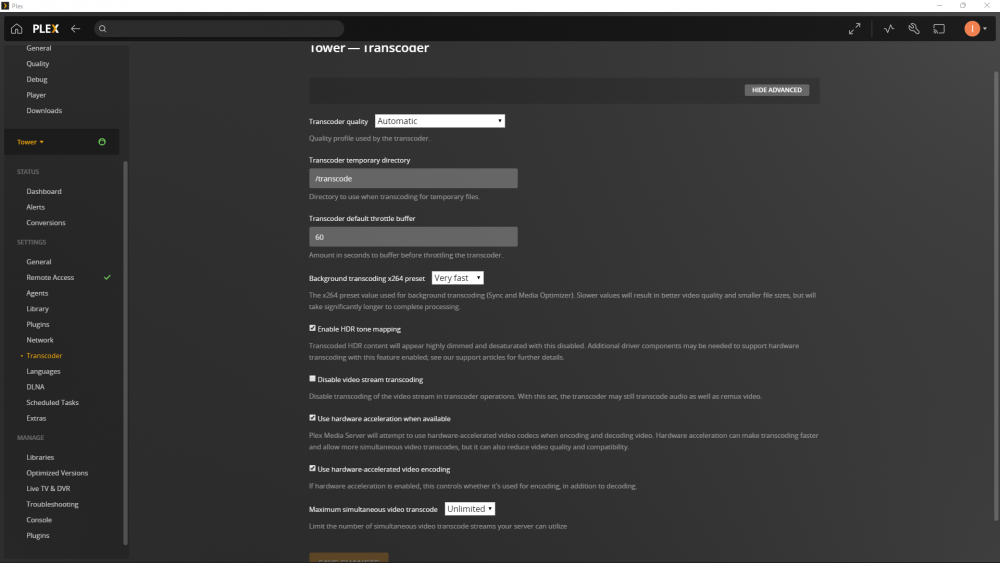Open Extras settings
Viewport: 1000px width, 563px height.
(x=36, y=418)
